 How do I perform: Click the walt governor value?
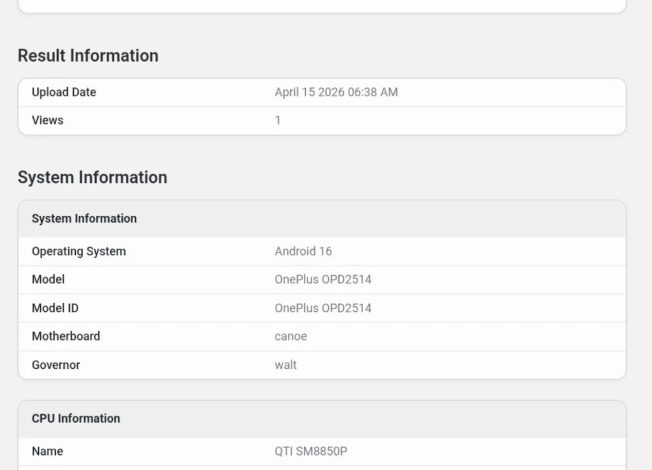[x=286, y=365]
